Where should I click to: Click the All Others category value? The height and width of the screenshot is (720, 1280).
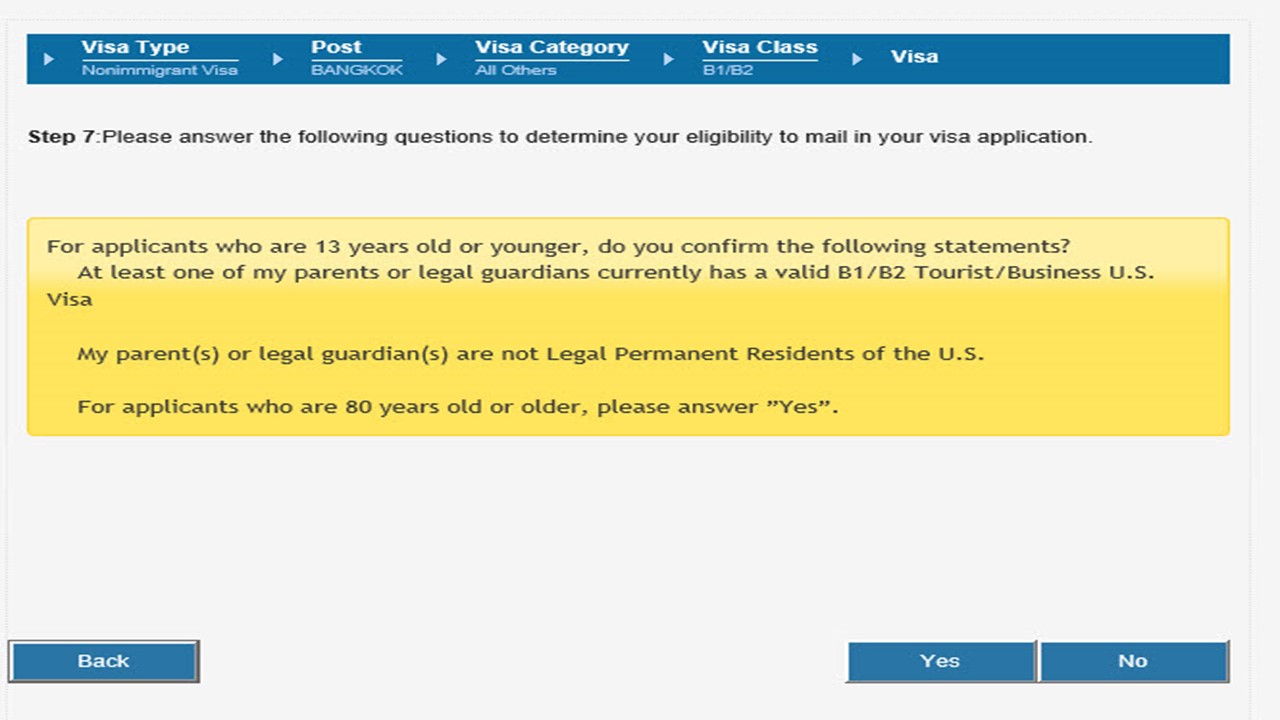pos(515,71)
